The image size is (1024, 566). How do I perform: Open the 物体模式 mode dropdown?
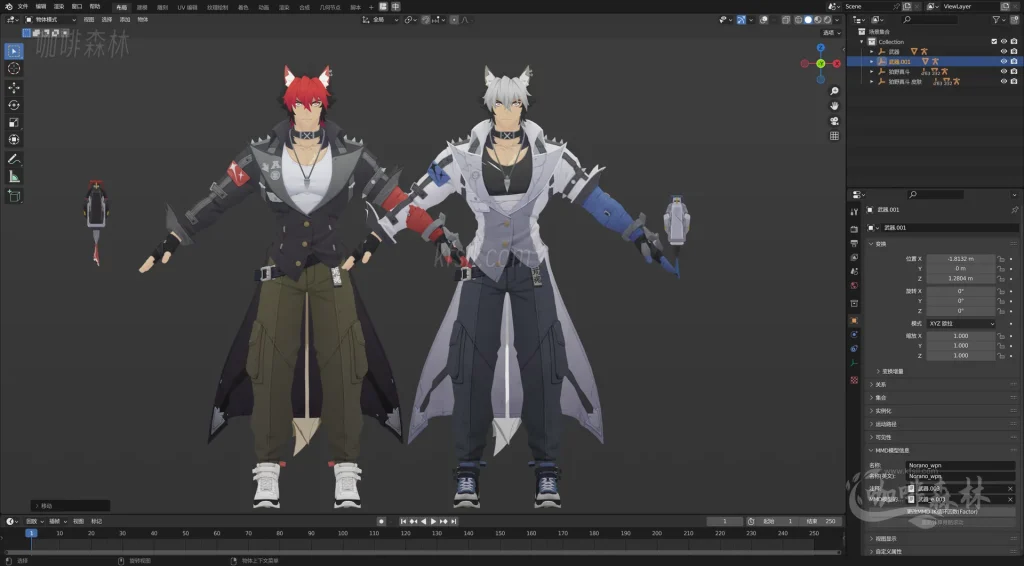[x=50, y=20]
